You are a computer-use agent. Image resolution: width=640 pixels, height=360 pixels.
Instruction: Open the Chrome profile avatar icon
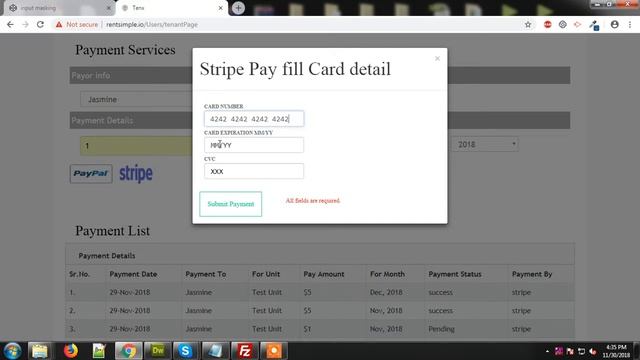614,24
